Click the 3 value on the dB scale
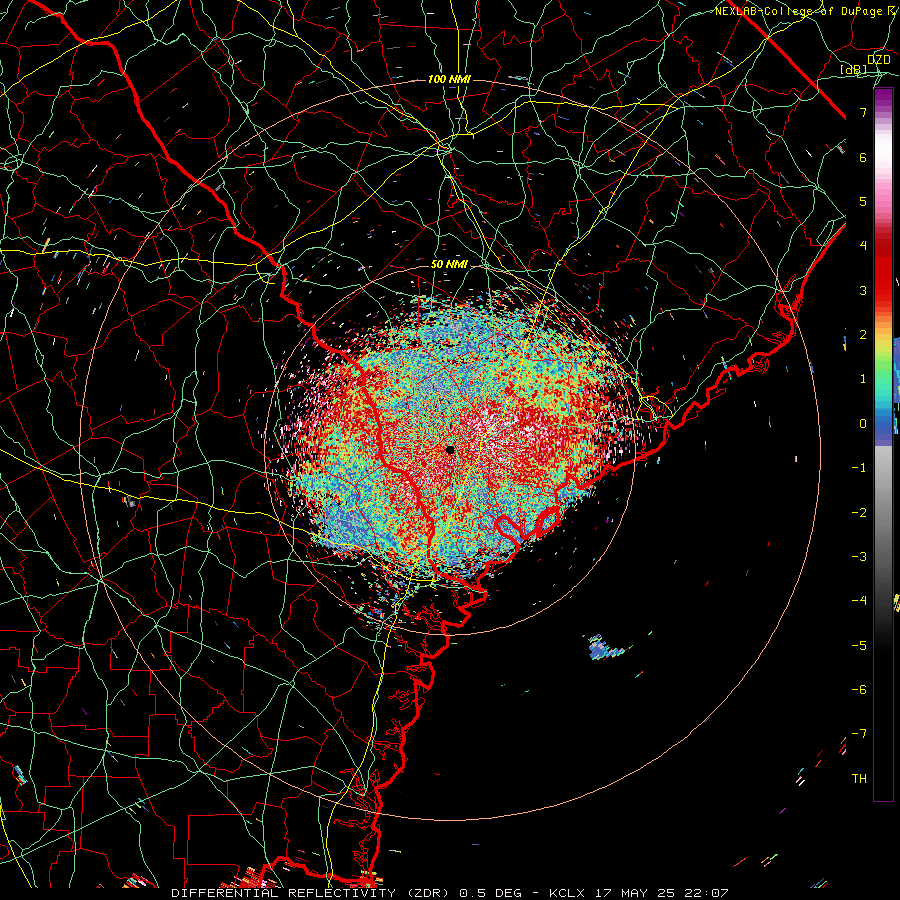This screenshot has height=900, width=900. [863, 290]
